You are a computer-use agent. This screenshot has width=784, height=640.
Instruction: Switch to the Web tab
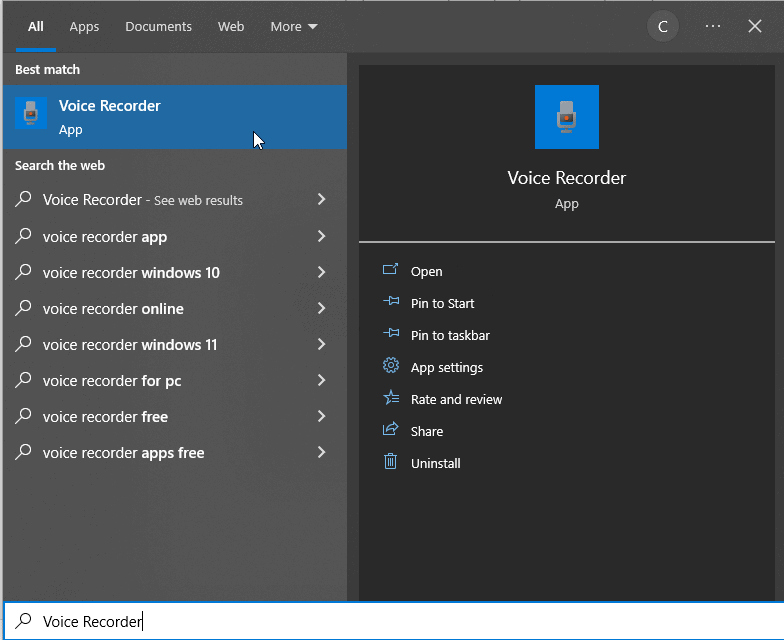(x=231, y=26)
